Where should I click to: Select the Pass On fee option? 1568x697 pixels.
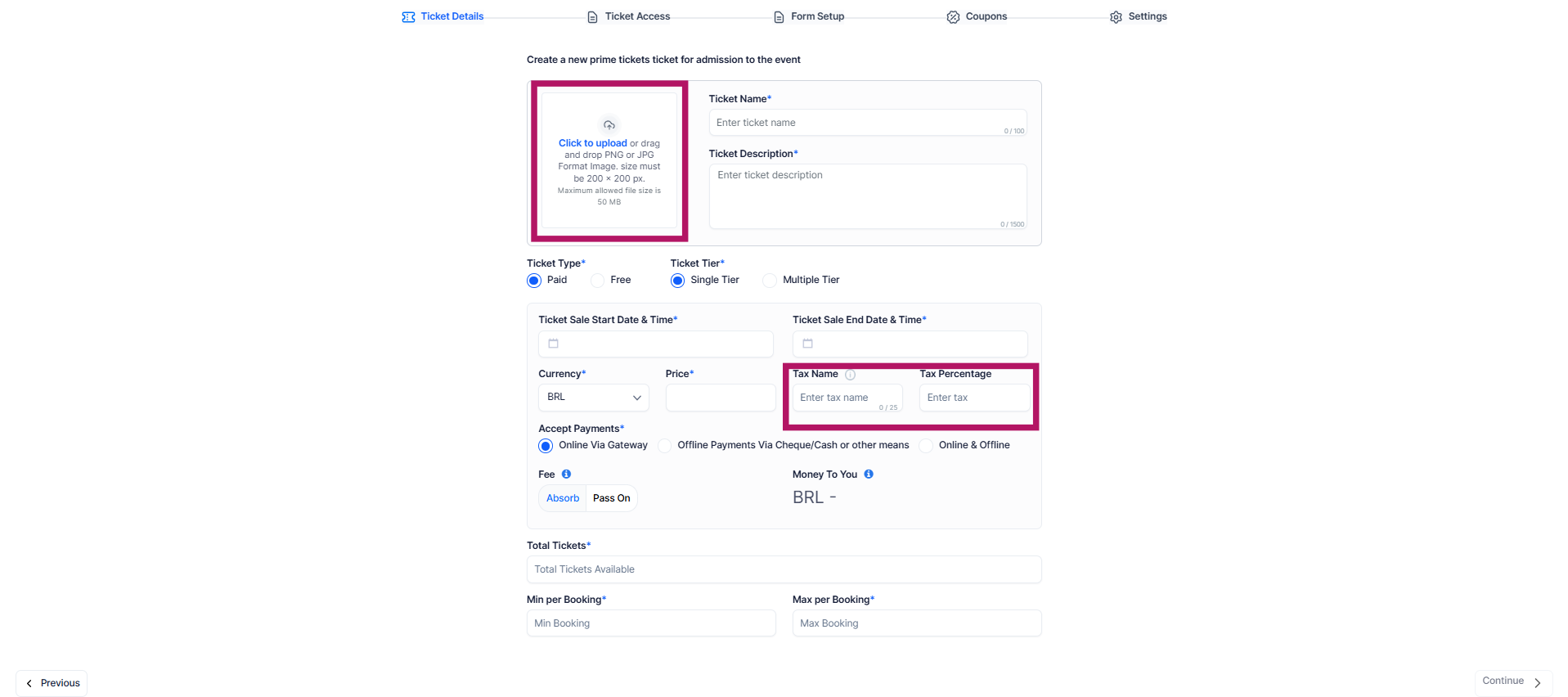(x=612, y=498)
